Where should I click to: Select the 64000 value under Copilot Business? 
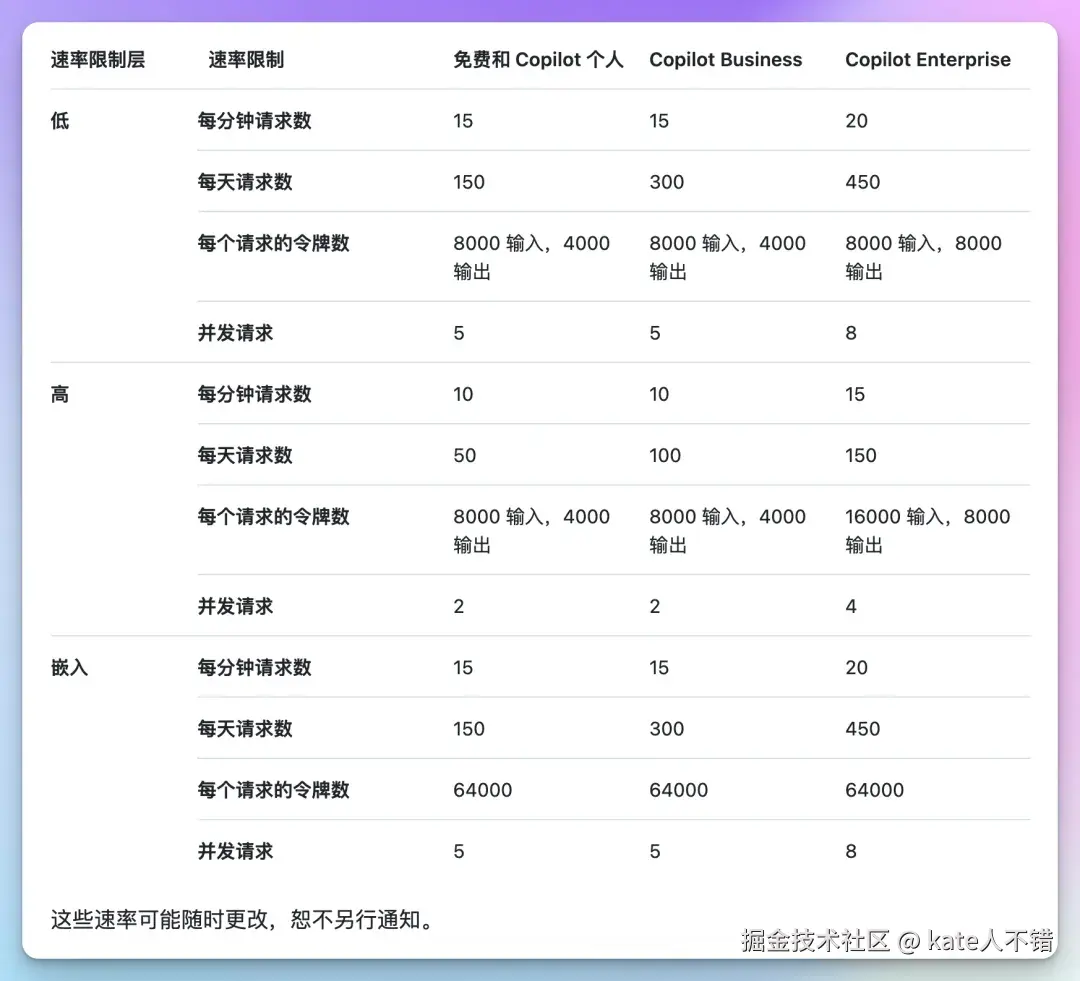tap(678, 790)
